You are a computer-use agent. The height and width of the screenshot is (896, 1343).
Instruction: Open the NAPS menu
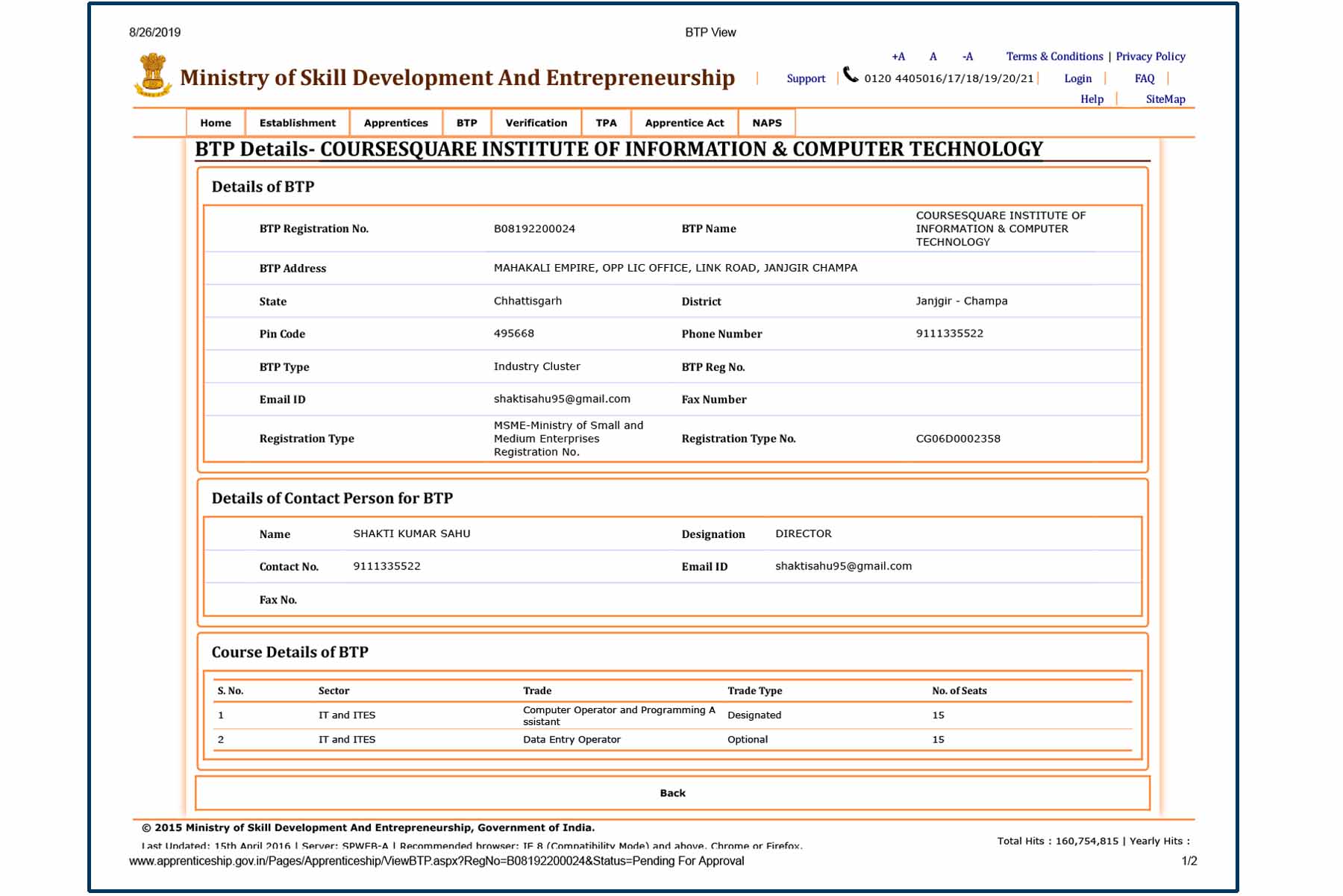(767, 123)
